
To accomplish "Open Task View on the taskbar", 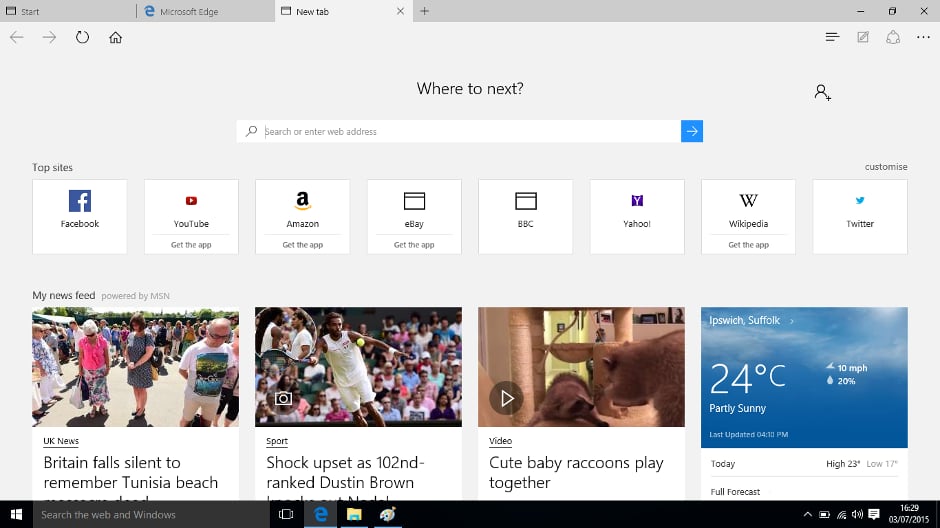I will (286, 514).
